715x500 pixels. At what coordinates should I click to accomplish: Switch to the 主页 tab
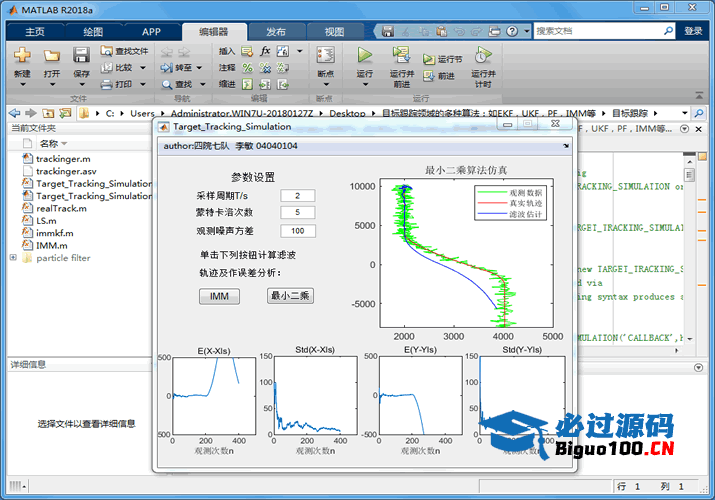(x=35, y=31)
